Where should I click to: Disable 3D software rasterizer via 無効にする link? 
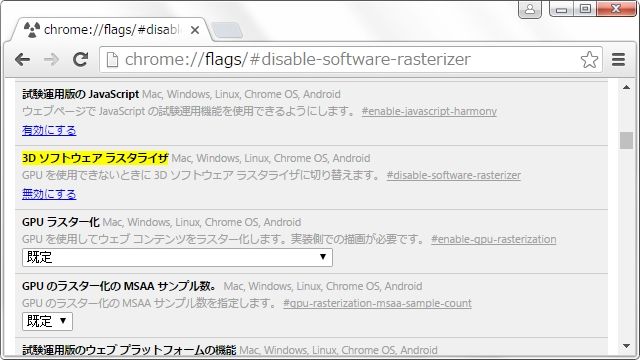(49, 194)
